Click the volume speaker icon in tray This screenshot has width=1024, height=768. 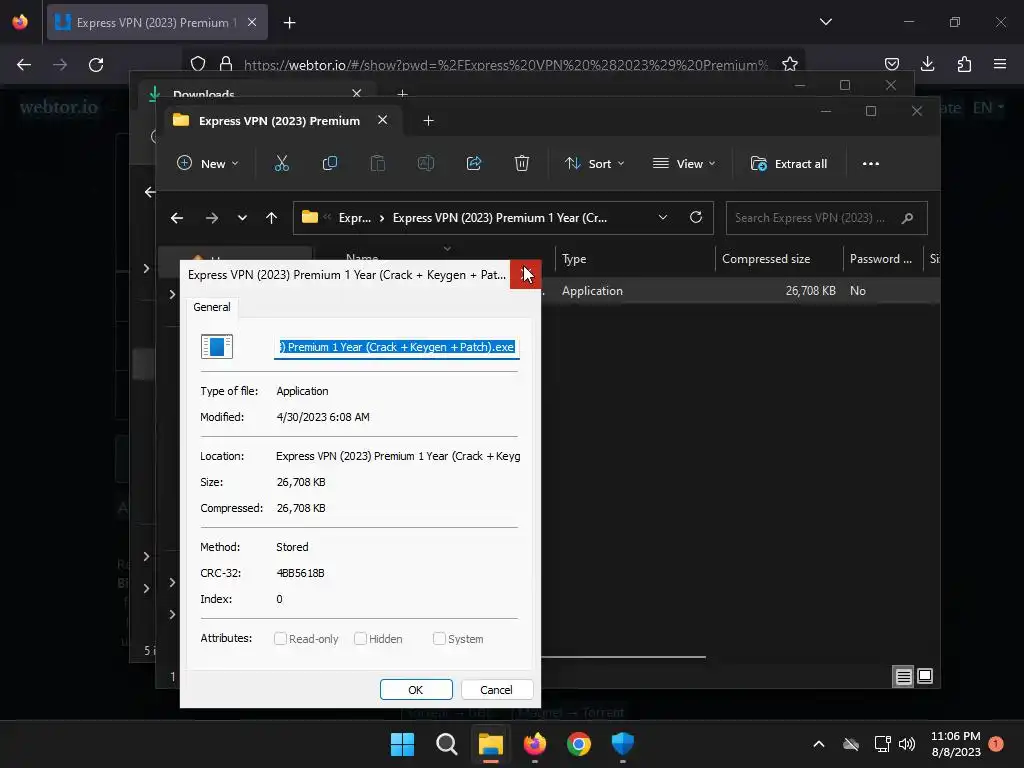point(906,744)
